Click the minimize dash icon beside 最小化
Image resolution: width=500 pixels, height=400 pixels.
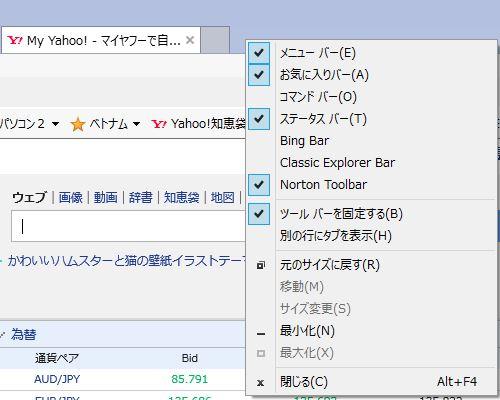pyautogui.click(x=261, y=333)
